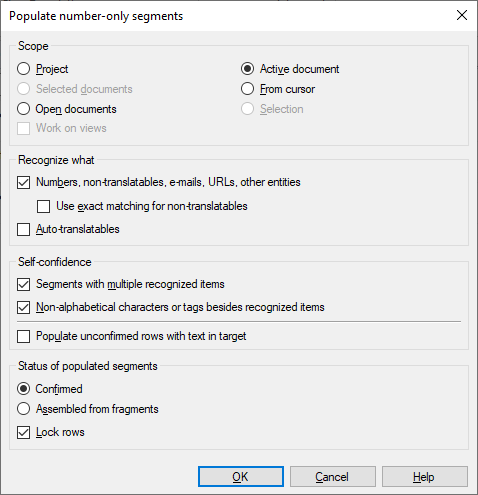The image size is (478, 495).
Task: Choose Open documents scope option
Action: click(23, 109)
